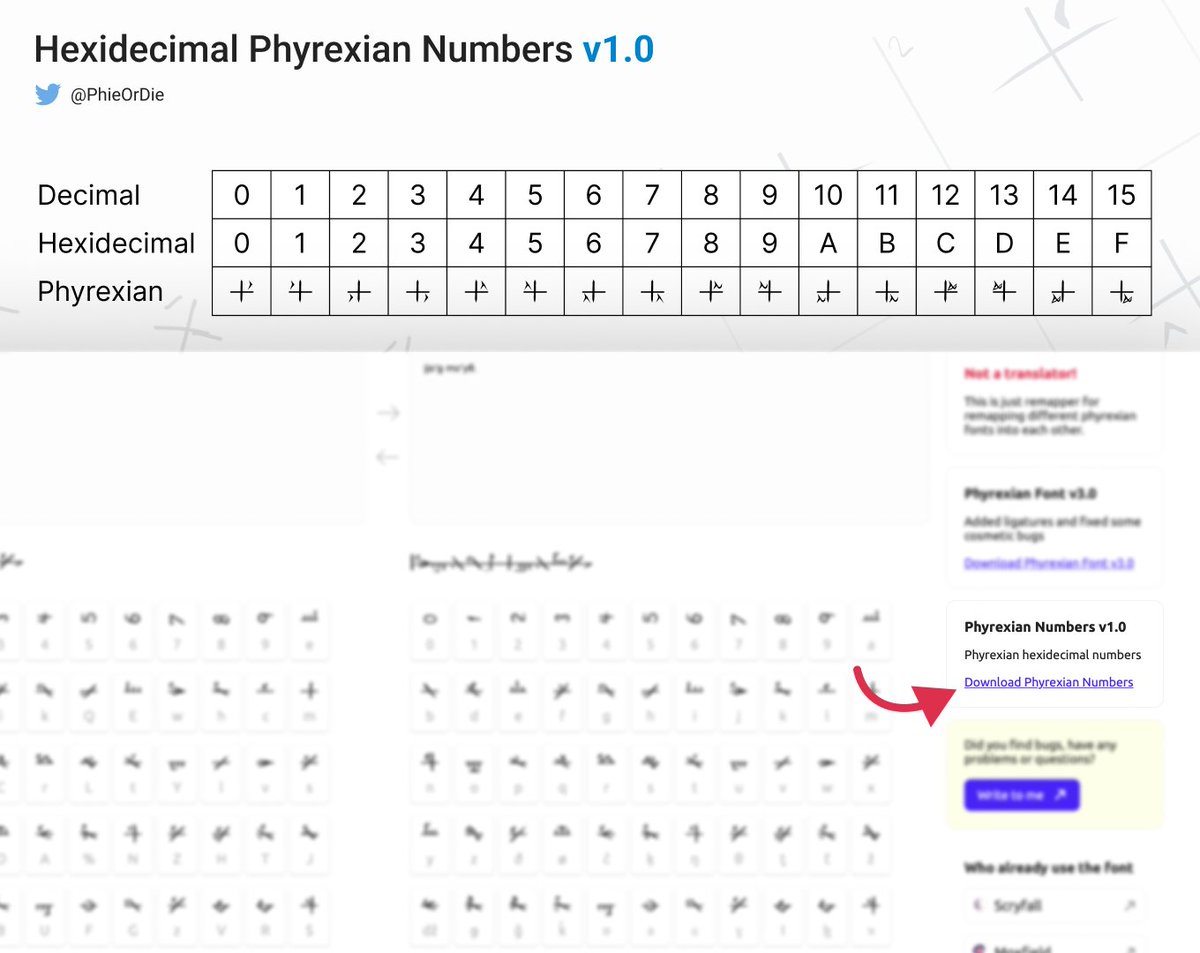1200x953 pixels.
Task: Click the @PhieOrDie Twitter handle
Action: pos(117,96)
